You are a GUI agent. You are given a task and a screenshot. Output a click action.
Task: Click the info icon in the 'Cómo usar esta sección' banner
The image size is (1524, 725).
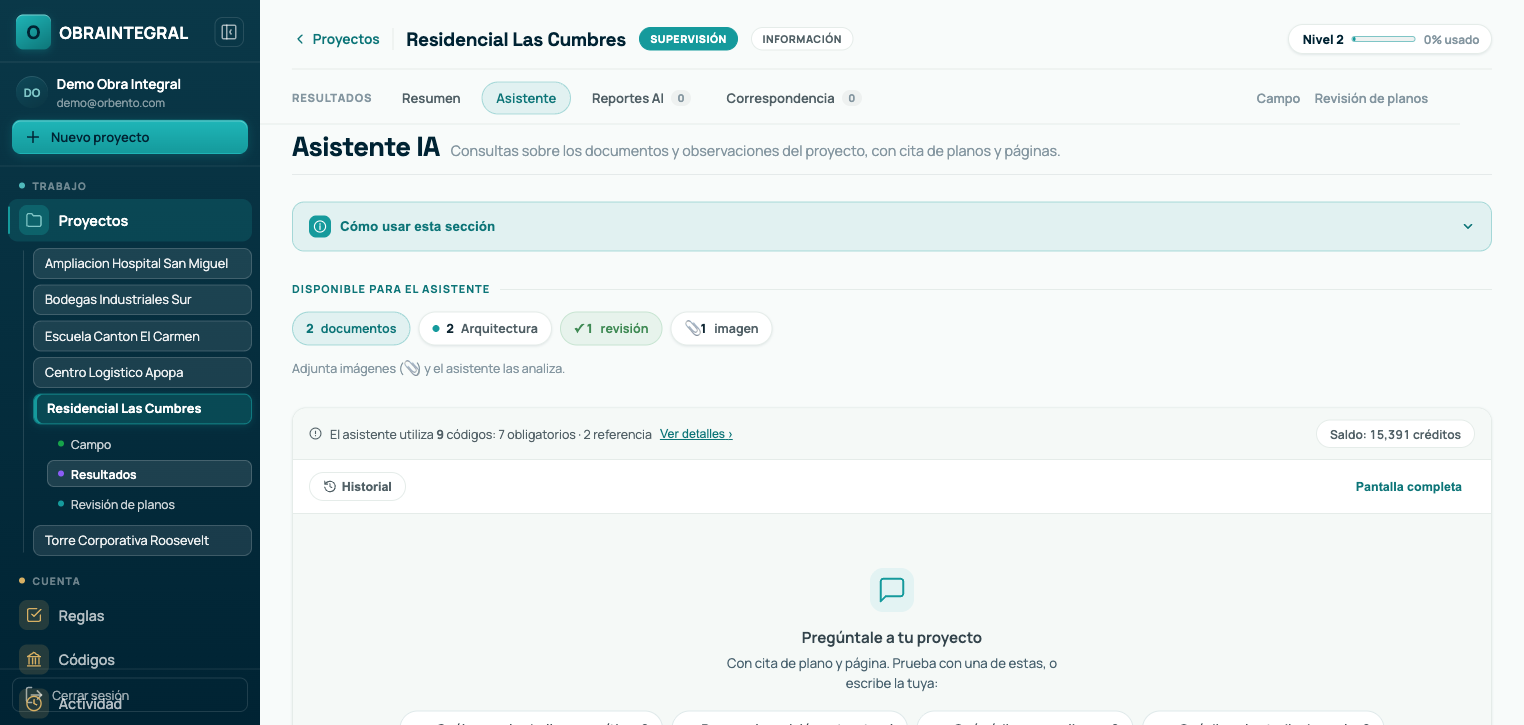point(320,226)
